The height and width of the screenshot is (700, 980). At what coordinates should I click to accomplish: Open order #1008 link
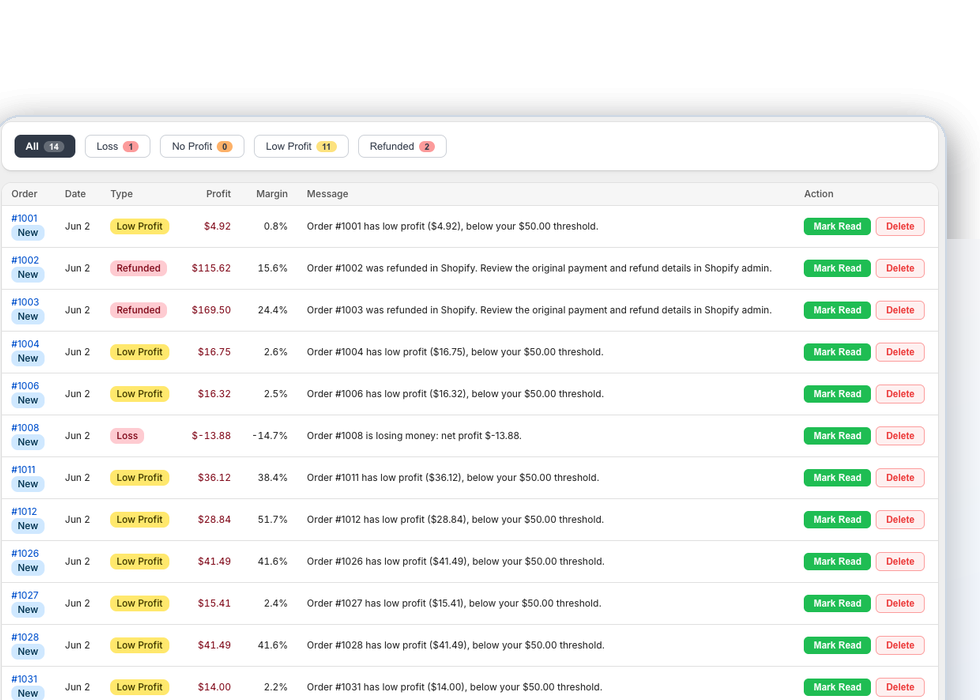(x=25, y=428)
